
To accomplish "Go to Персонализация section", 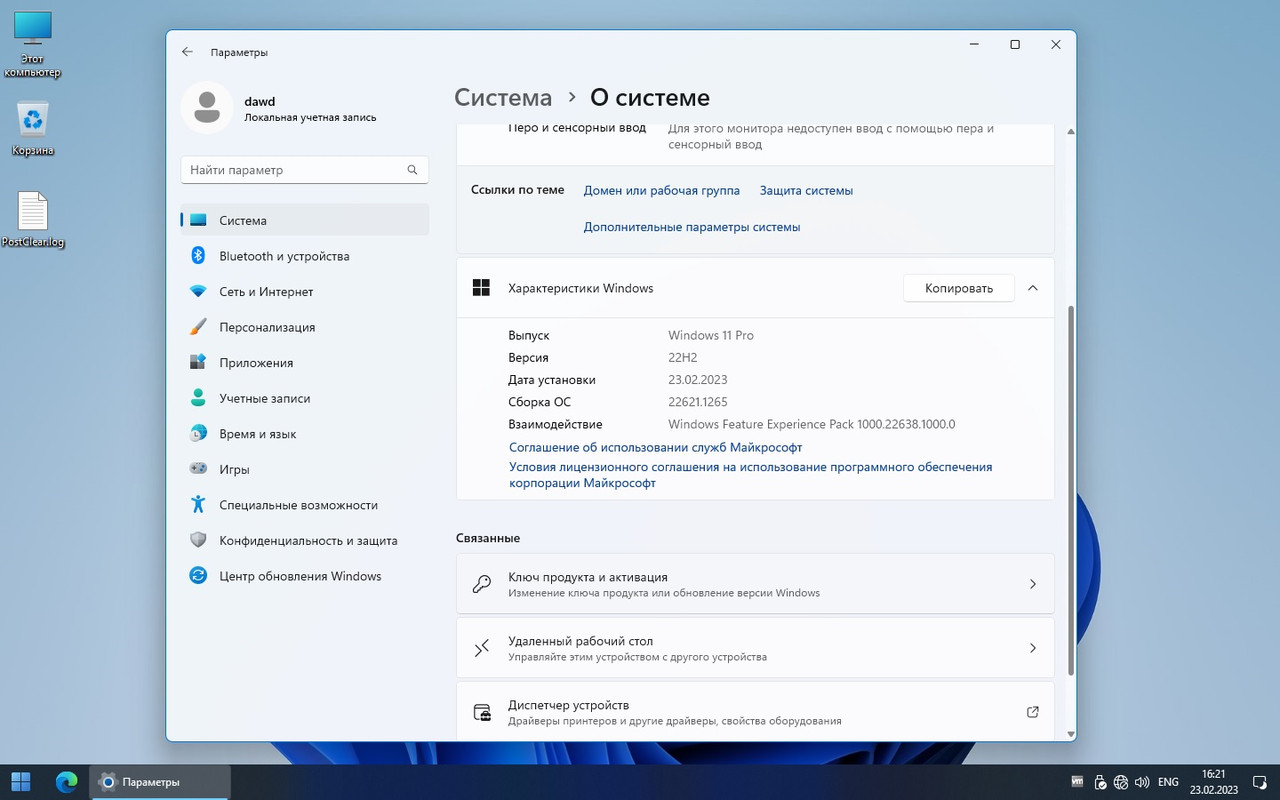I will click(304, 327).
